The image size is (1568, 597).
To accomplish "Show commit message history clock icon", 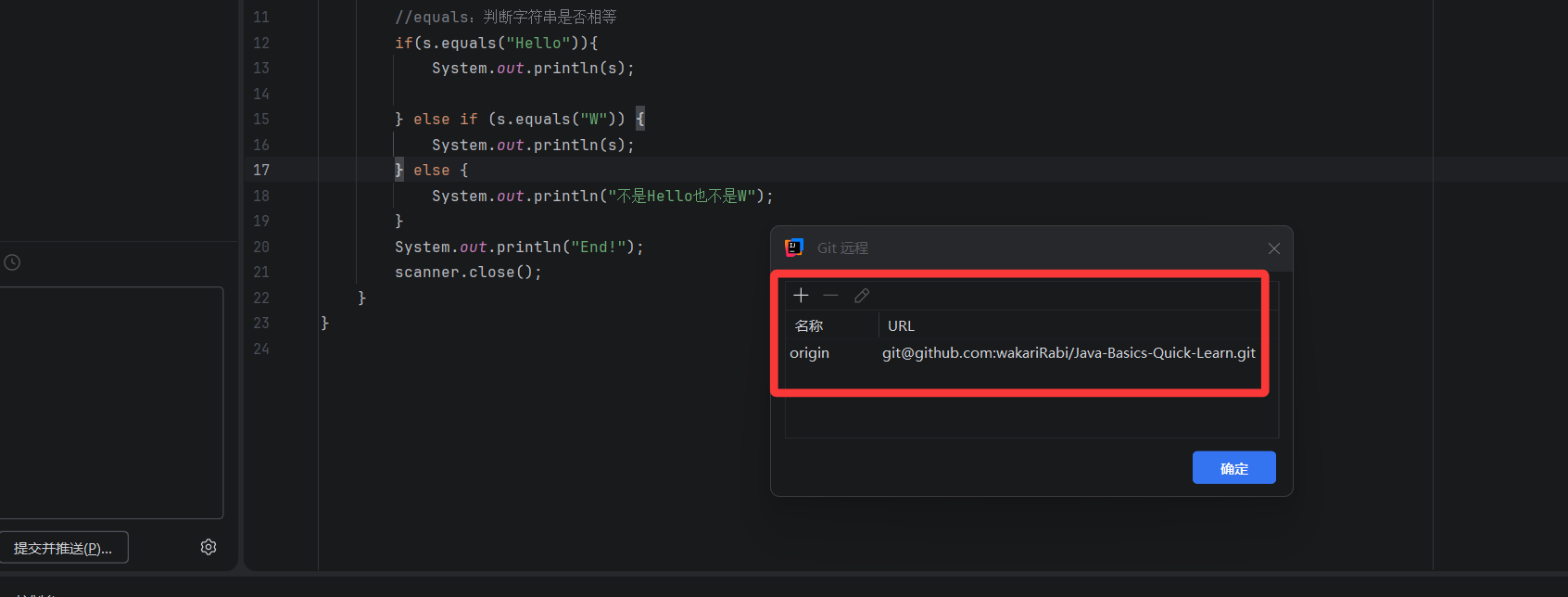I will pyautogui.click(x=12, y=262).
